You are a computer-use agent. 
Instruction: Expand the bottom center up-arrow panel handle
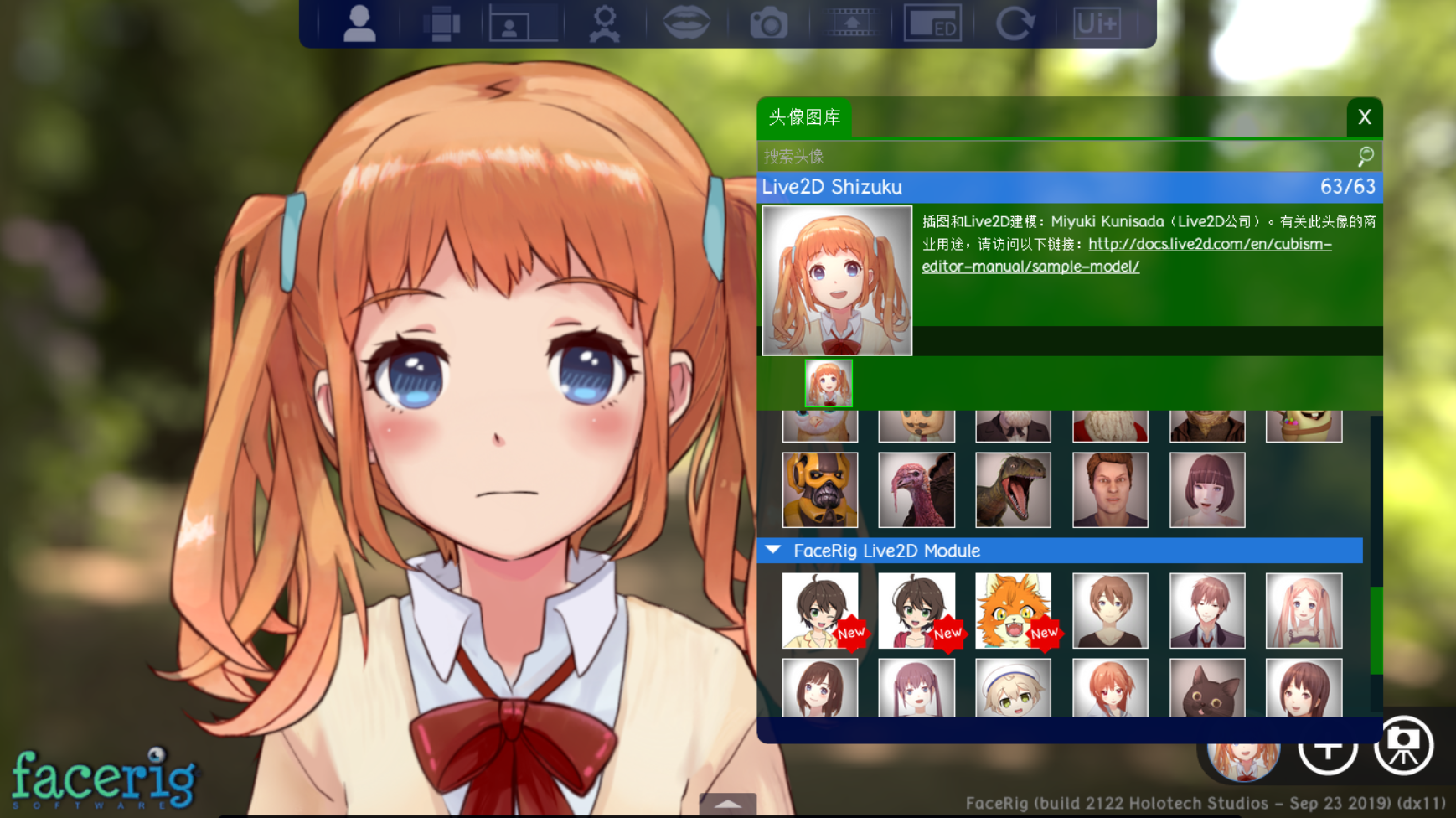727,805
